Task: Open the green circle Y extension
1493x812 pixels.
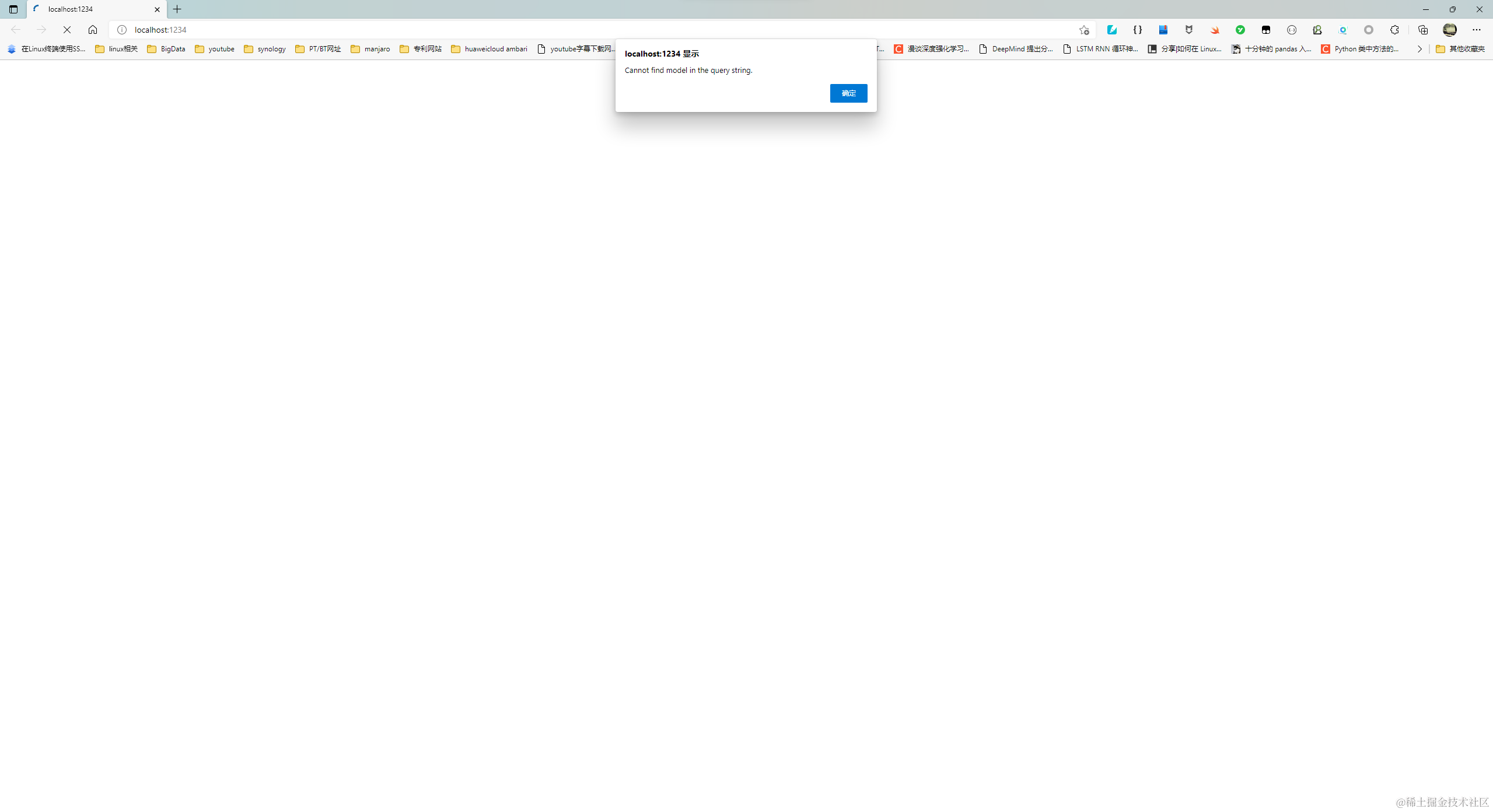Action: coord(1240,30)
